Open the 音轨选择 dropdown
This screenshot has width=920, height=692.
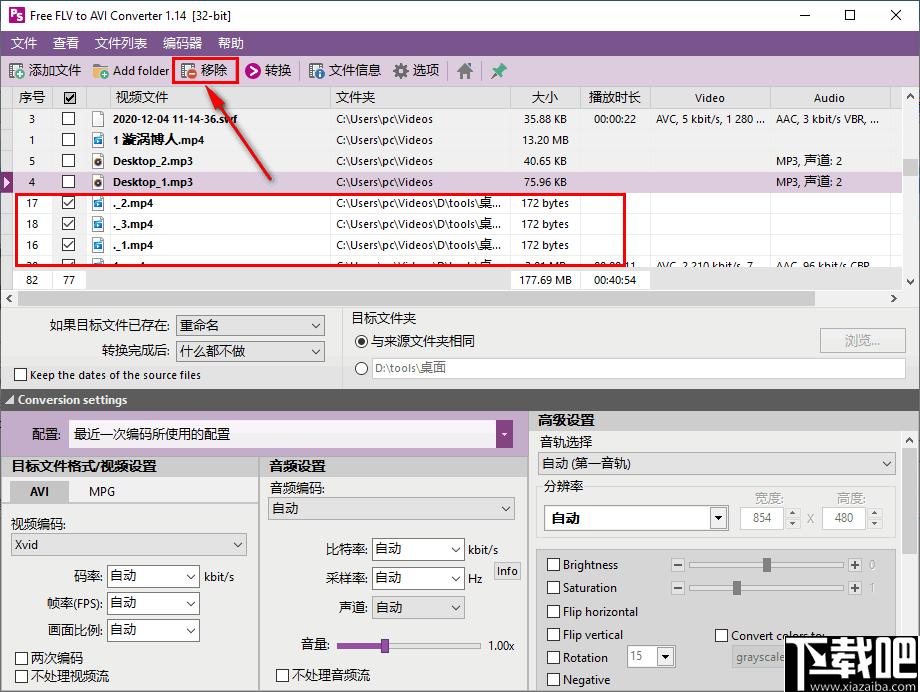[716, 464]
